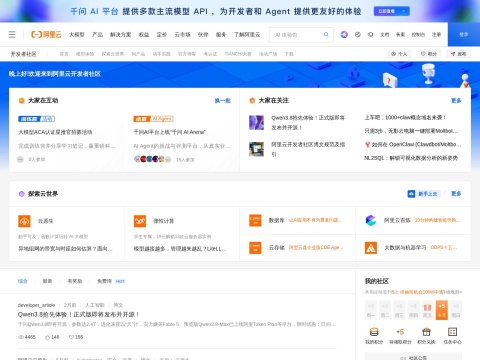
Task: Click the 积分 button
Action: point(429,54)
